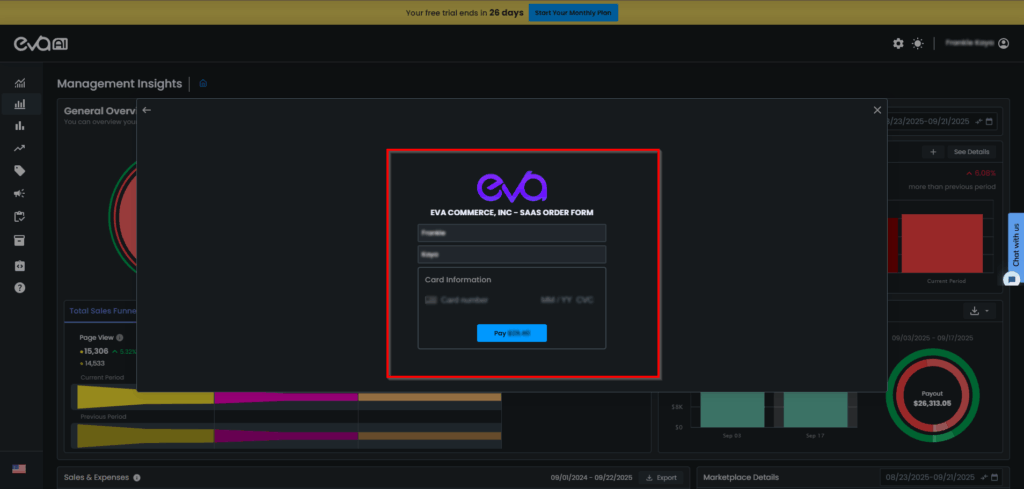Open the clipboard checklist sidebar icon
The width and height of the screenshot is (1024, 489).
[20, 217]
